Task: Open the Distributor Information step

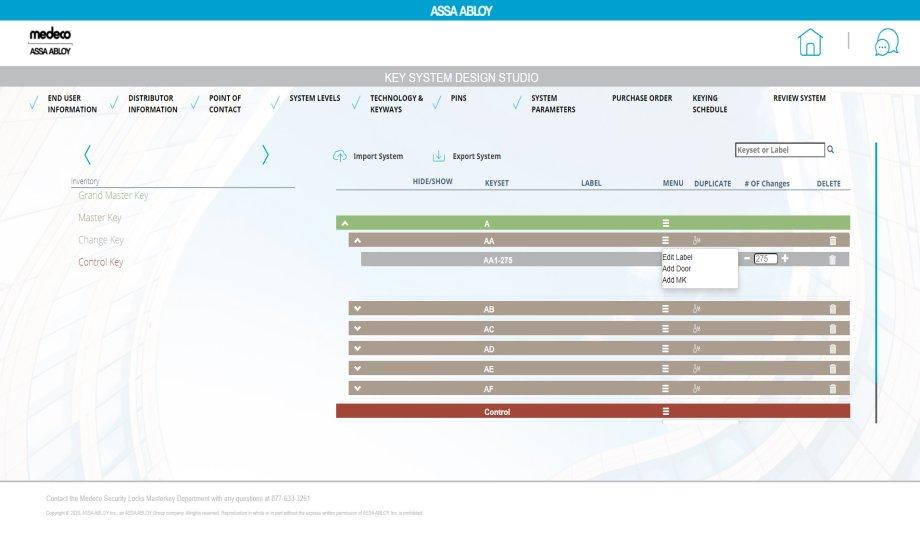Action: (153, 104)
